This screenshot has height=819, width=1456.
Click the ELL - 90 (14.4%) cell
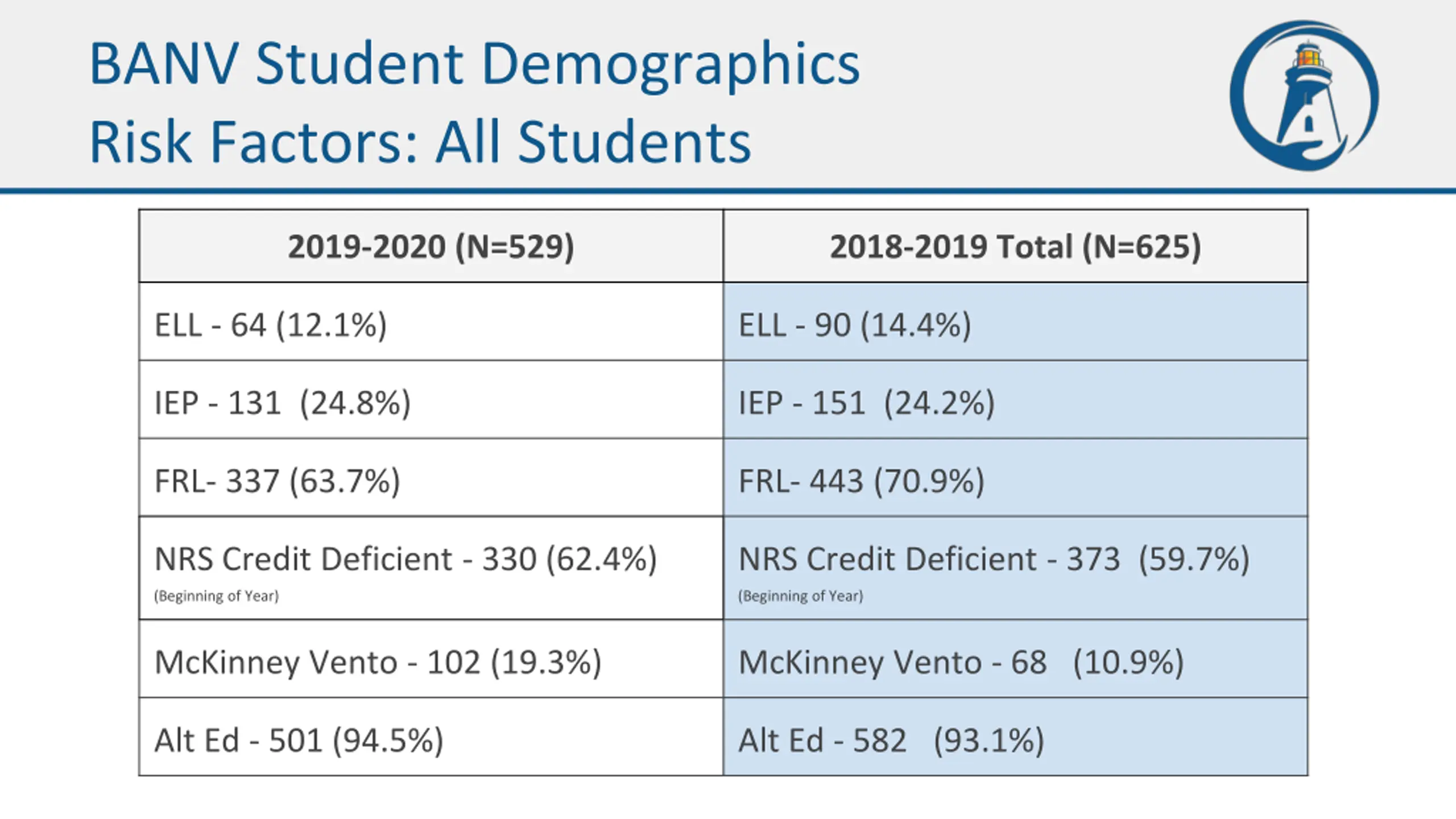coord(854,325)
